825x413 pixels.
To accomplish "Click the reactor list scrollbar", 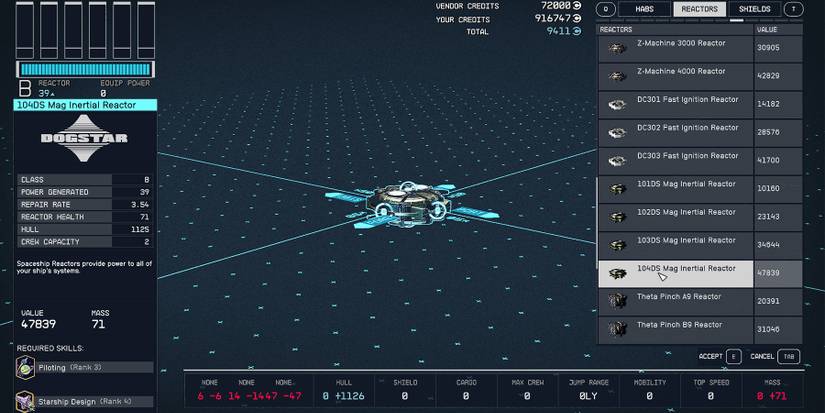I will pos(596,221).
